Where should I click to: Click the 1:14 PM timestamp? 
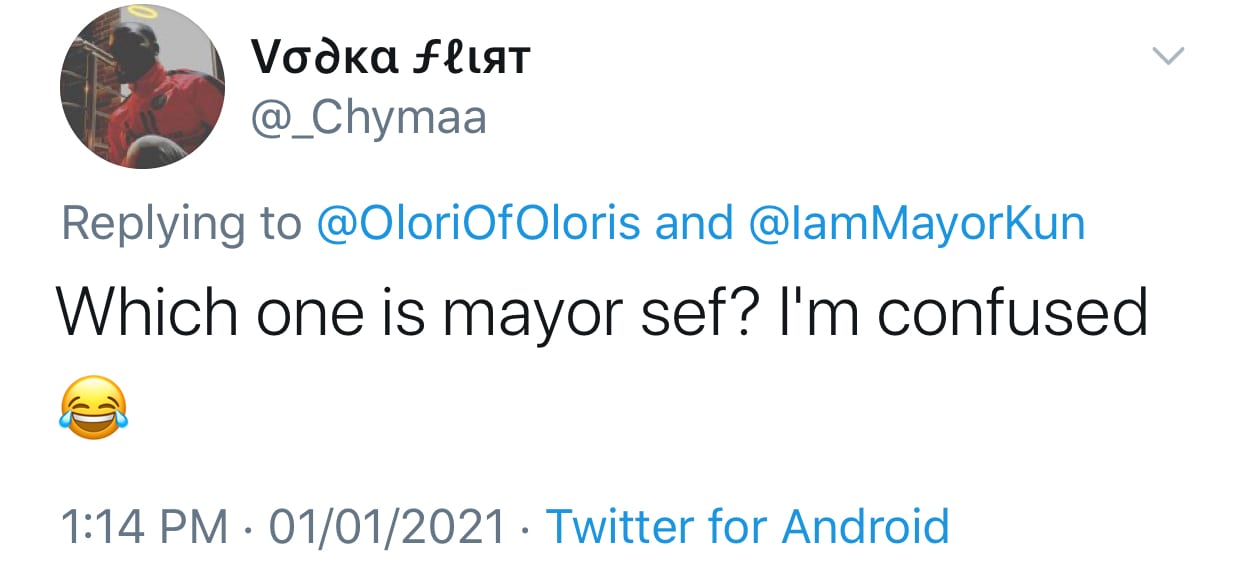click(x=144, y=526)
